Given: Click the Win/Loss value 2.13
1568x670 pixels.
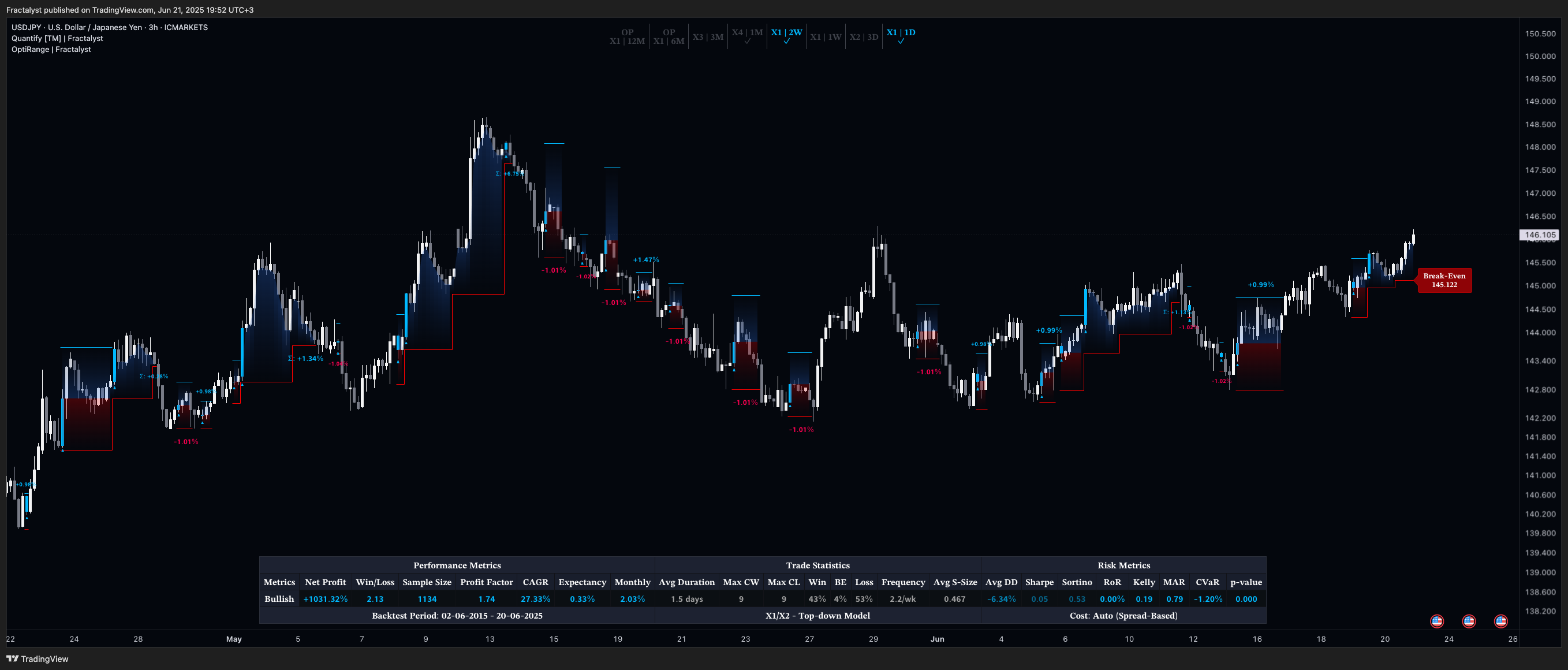Looking at the screenshot, I should (x=375, y=599).
